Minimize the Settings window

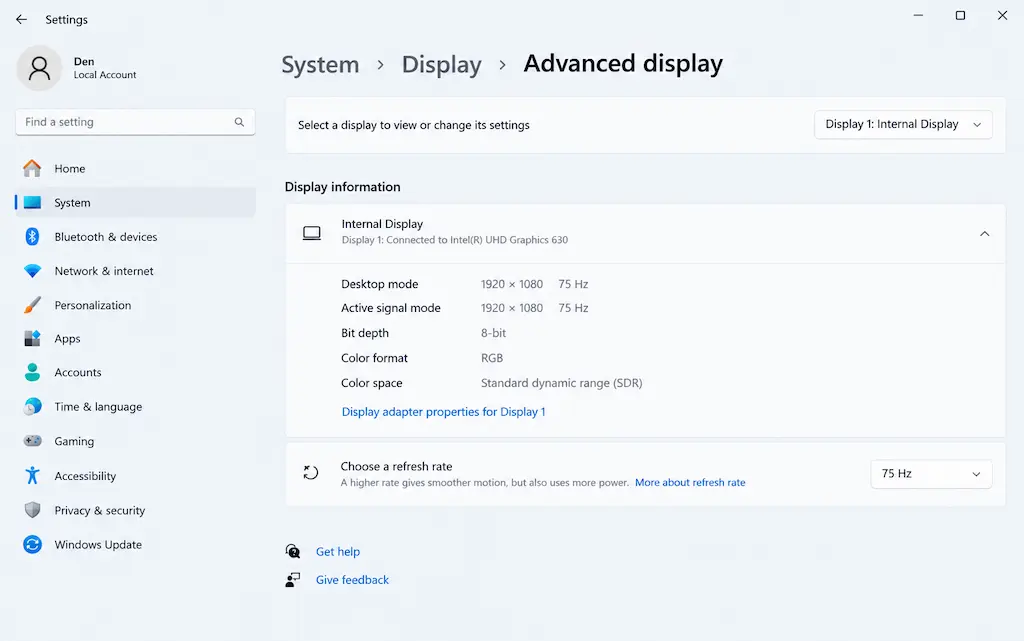pos(918,15)
